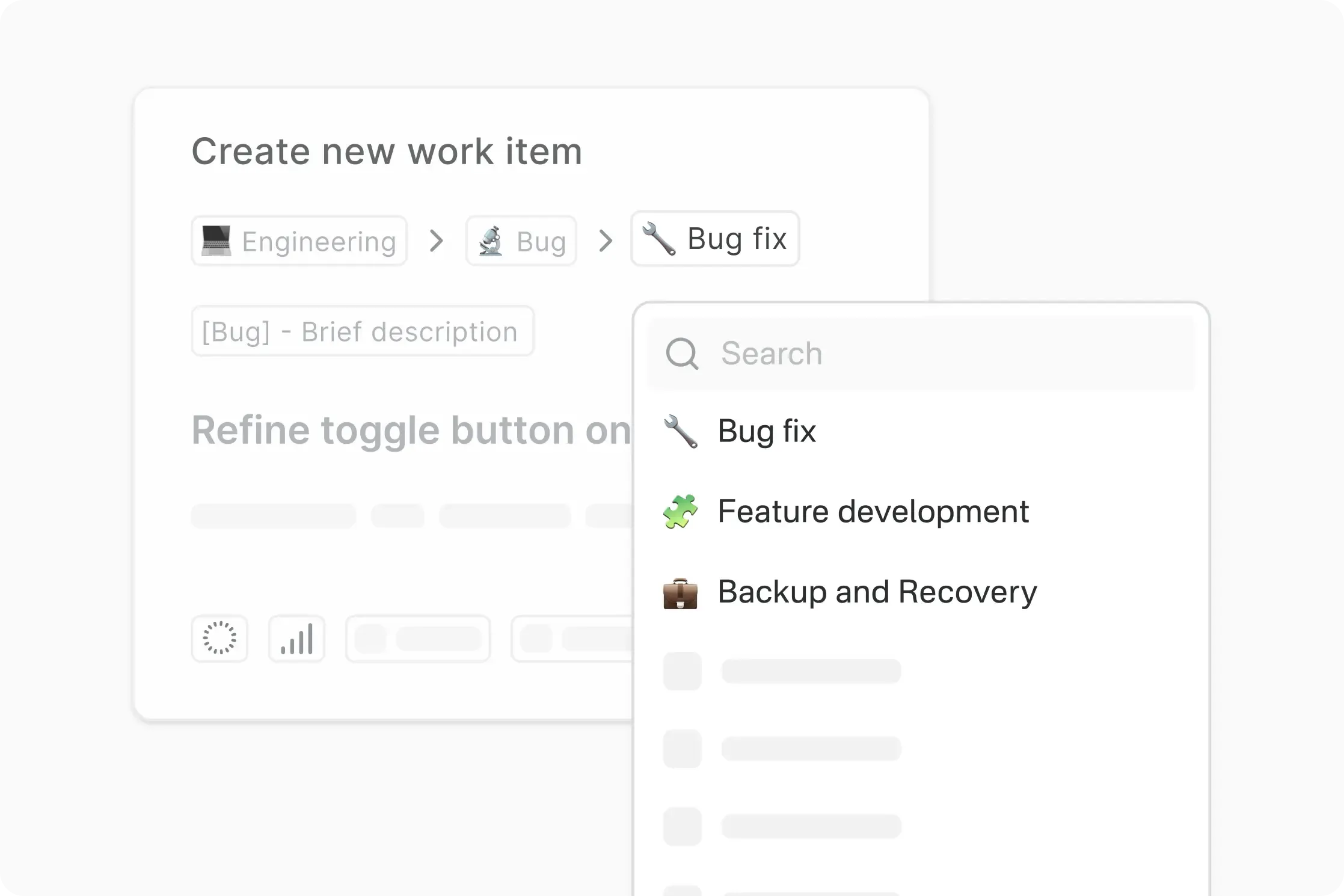Screen dimensions: 1344x896
Task: Click the Search input field
Action: [872, 354]
